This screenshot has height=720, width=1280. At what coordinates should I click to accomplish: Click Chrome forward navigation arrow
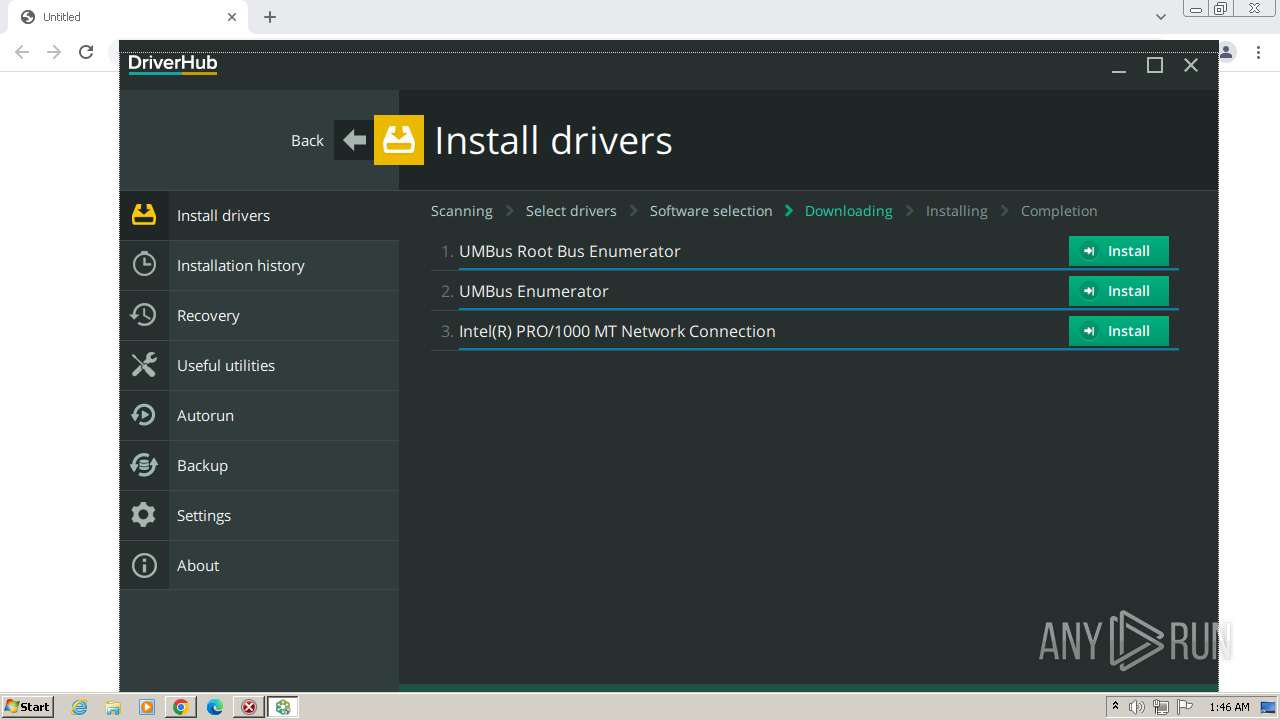[54, 52]
